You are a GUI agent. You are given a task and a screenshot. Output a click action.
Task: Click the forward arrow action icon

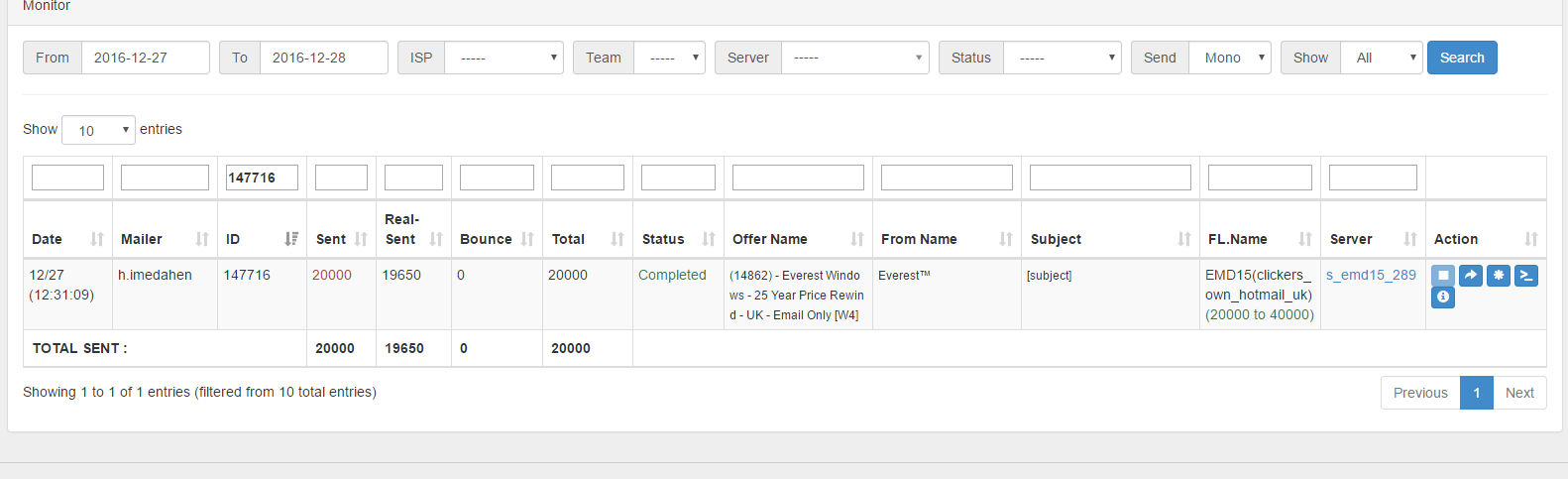[1471, 276]
